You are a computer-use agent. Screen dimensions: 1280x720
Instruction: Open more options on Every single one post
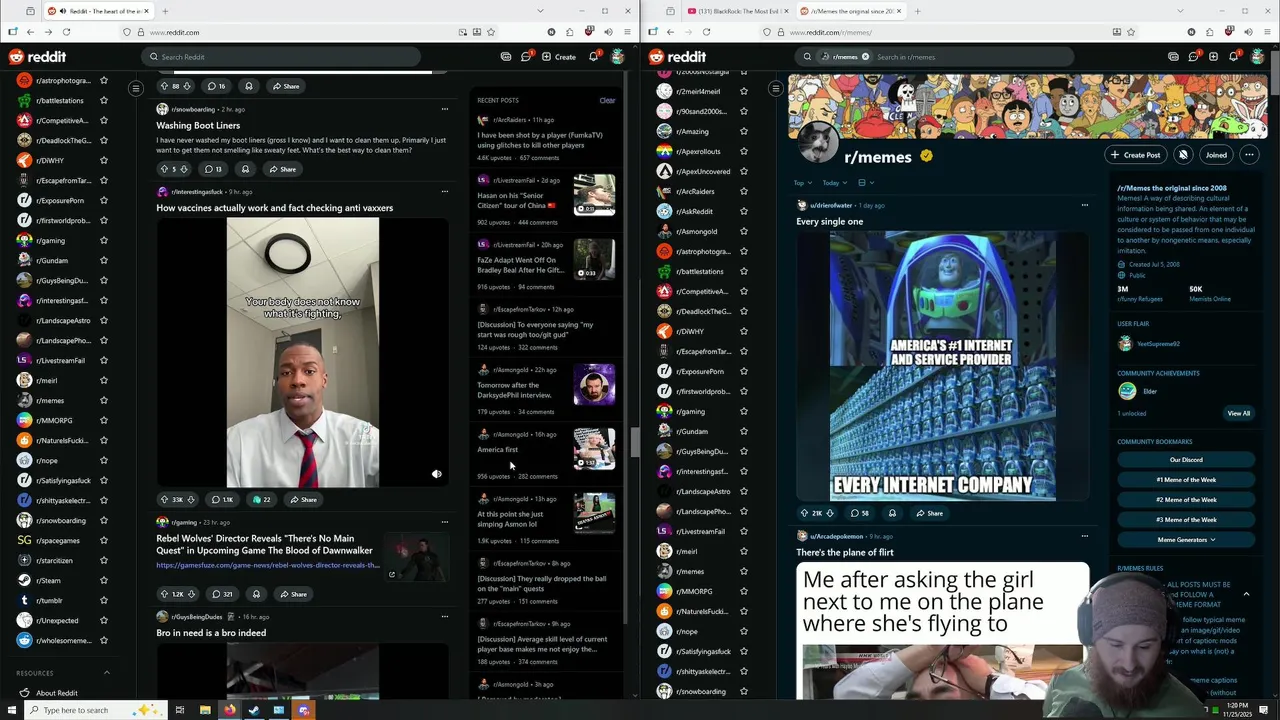coord(1084,205)
